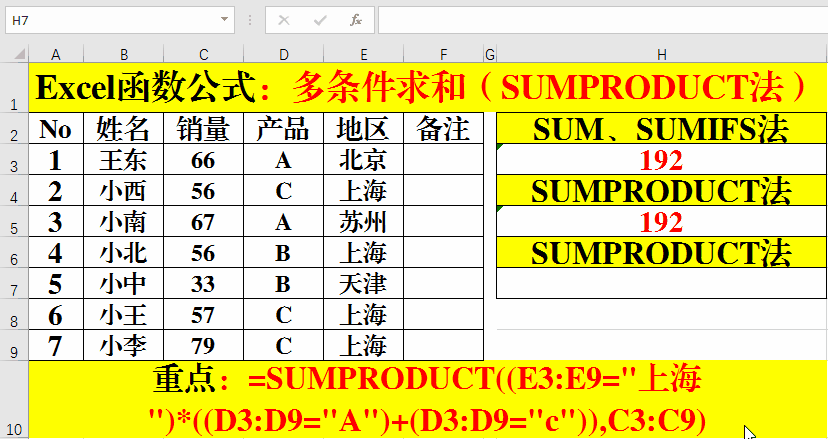Click the 'SUMPRODUCT法' heading in row 4

(x=662, y=191)
